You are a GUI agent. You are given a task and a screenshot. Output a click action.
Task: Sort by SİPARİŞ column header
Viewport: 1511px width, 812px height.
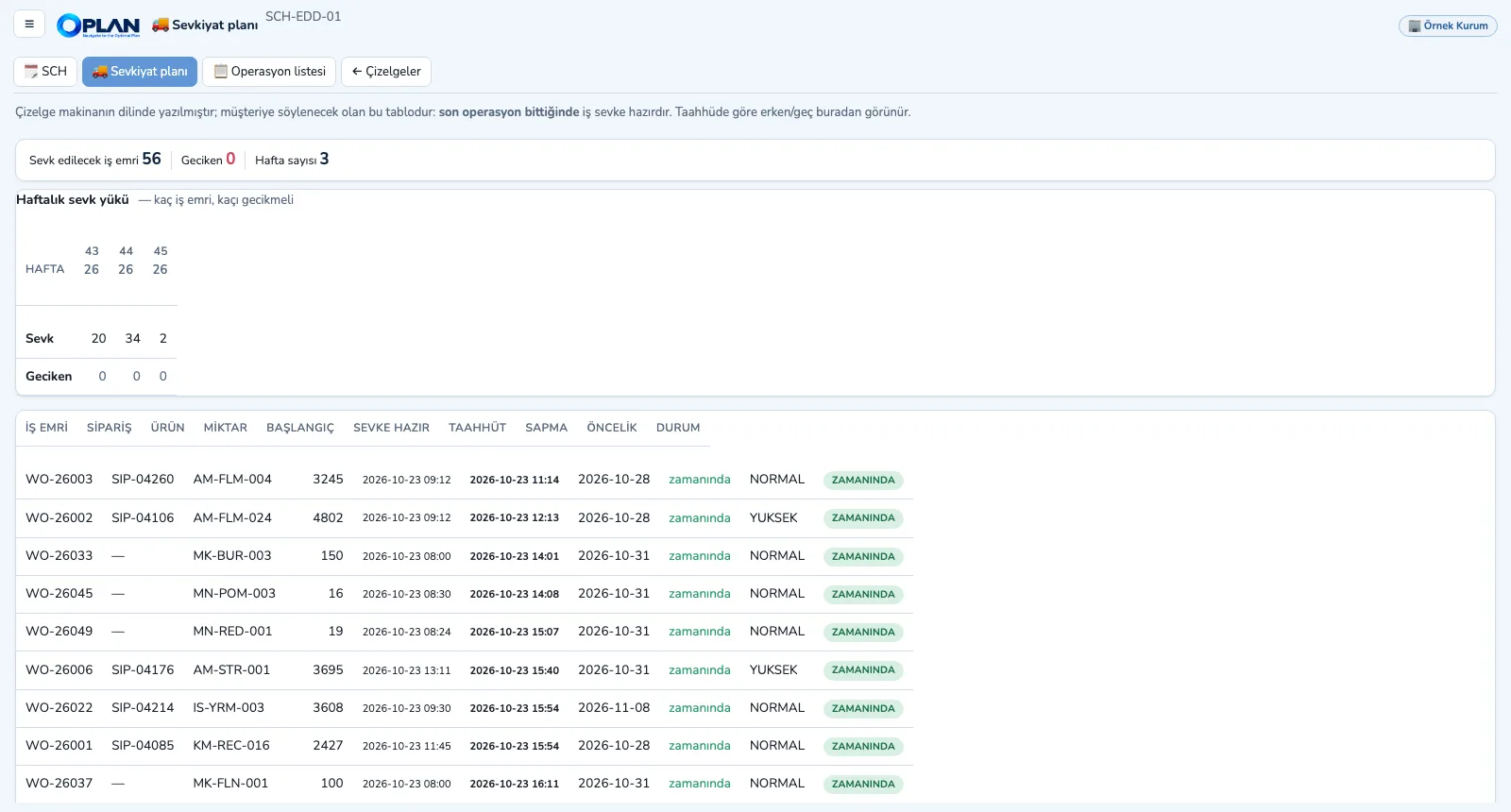point(110,428)
